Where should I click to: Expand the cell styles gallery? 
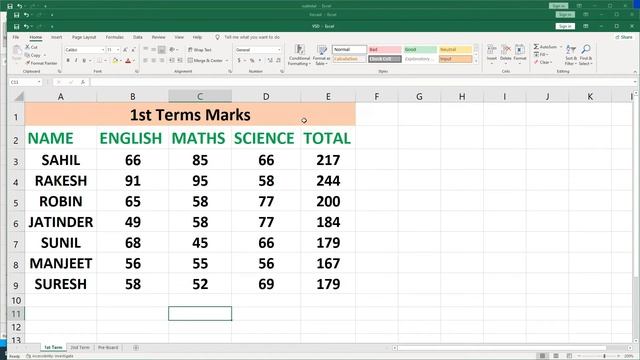point(476,61)
